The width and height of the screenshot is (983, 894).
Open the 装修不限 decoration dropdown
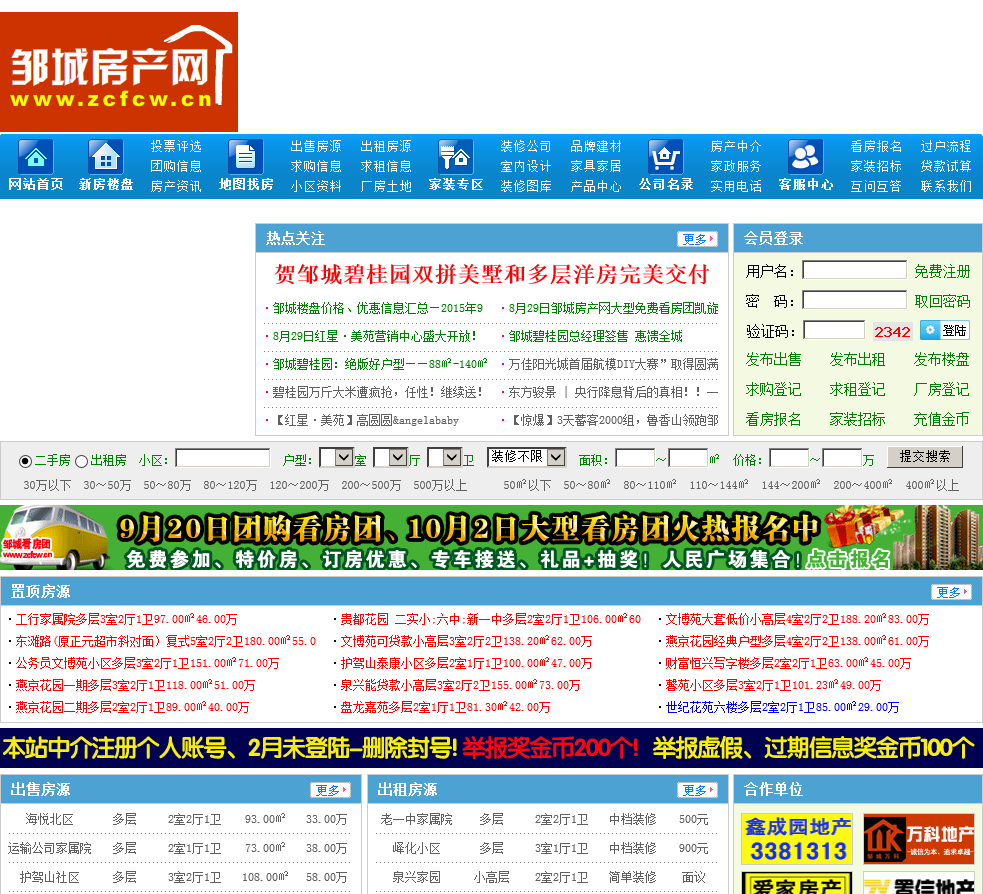click(x=527, y=457)
